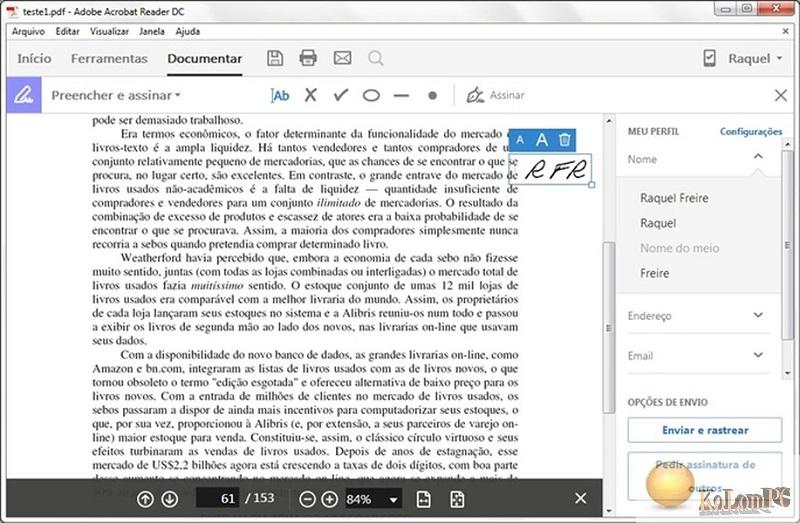Delete the initials with trash icon
The height and width of the screenshot is (523, 800).
click(564, 139)
